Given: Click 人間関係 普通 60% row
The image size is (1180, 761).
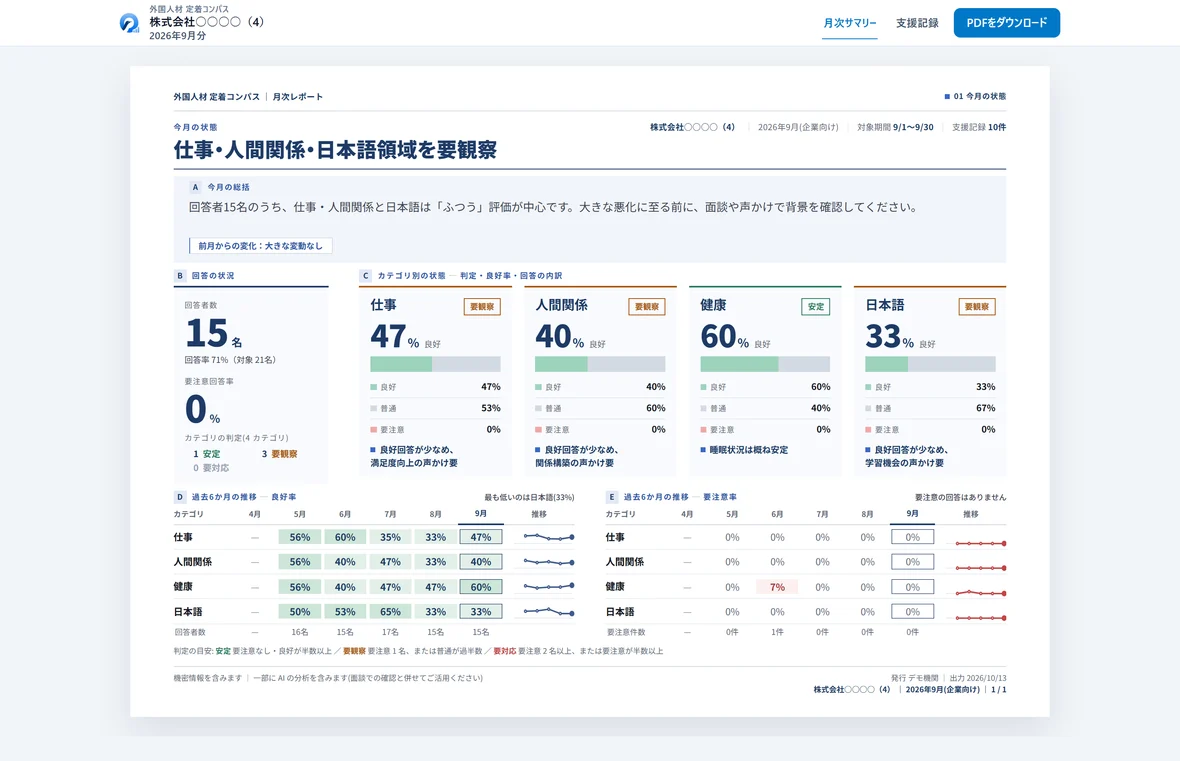Looking at the screenshot, I should 600,408.
